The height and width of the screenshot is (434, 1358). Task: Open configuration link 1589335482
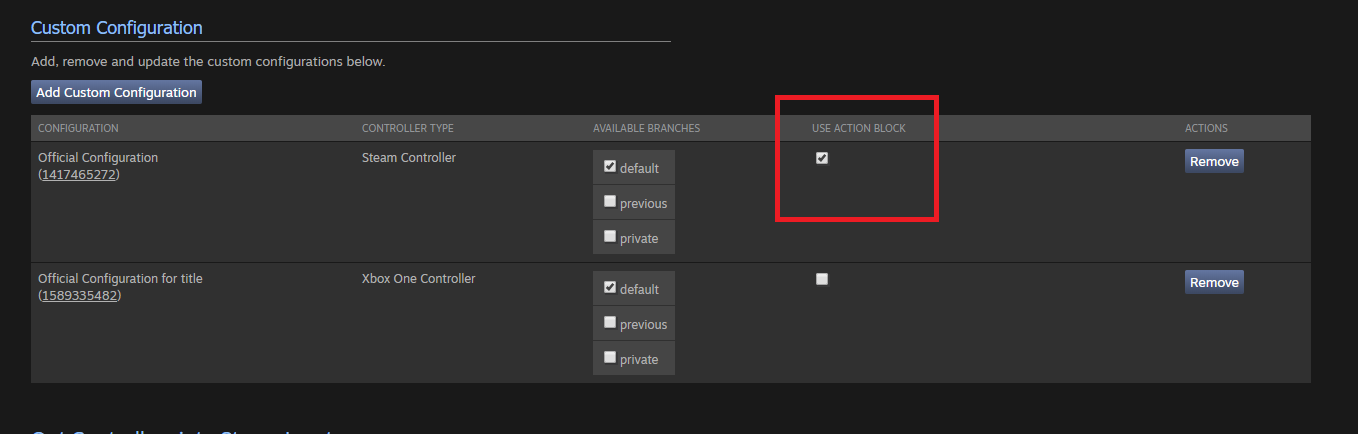click(79, 296)
